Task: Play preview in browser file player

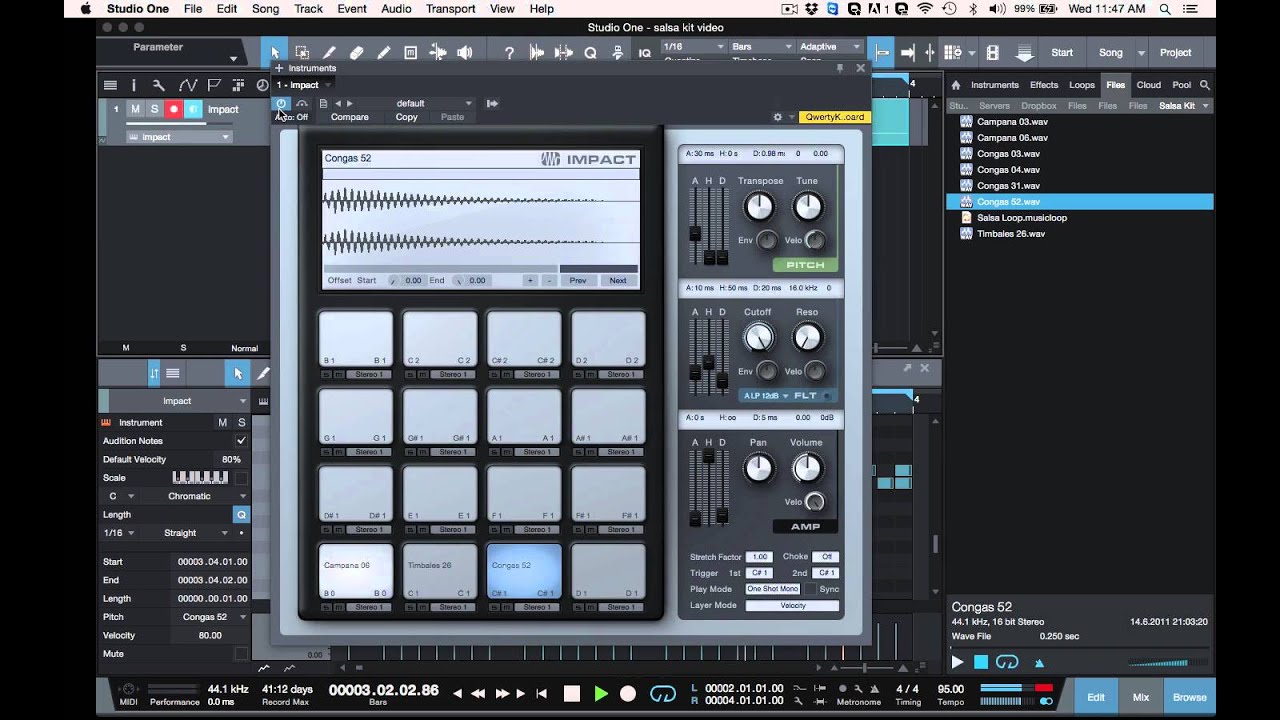Action: tap(957, 662)
